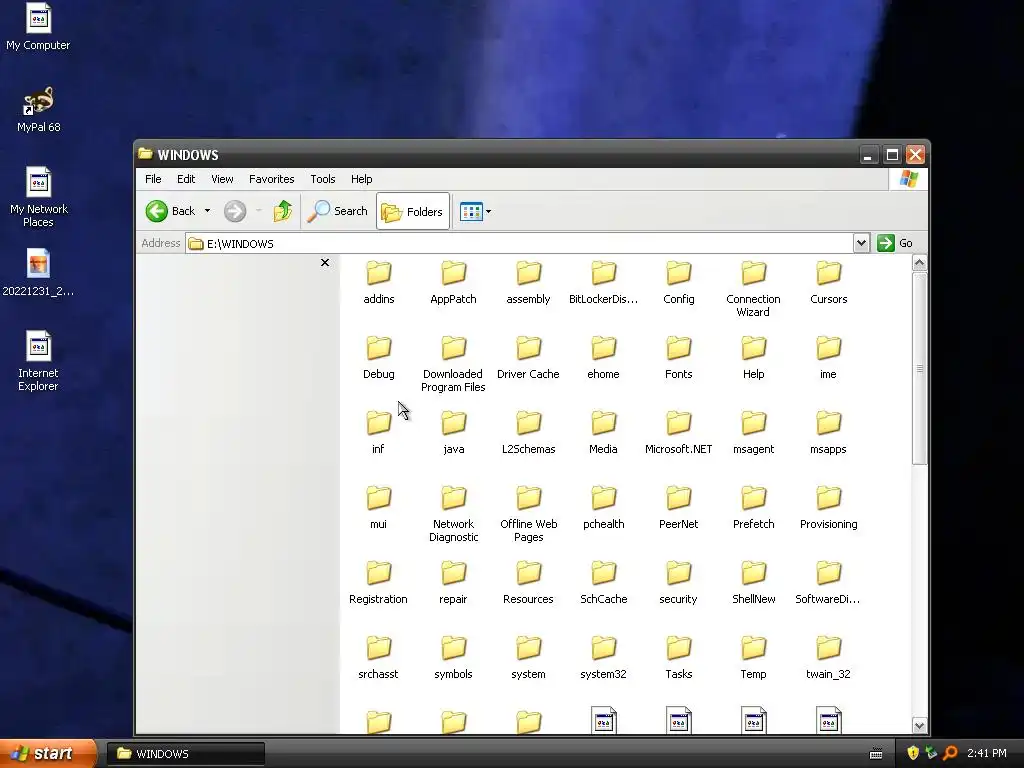Select the Microsoft.NET folder
This screenshot has width=1024, height=768.
tap(679, 433)
